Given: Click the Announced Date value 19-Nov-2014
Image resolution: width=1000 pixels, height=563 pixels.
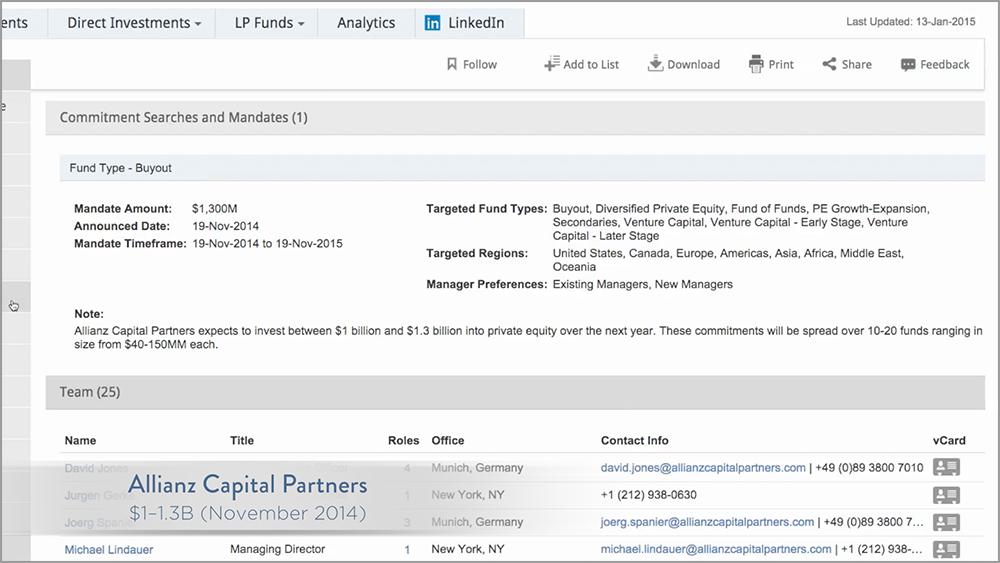Looking at the screenshot, I should (226, 226).
